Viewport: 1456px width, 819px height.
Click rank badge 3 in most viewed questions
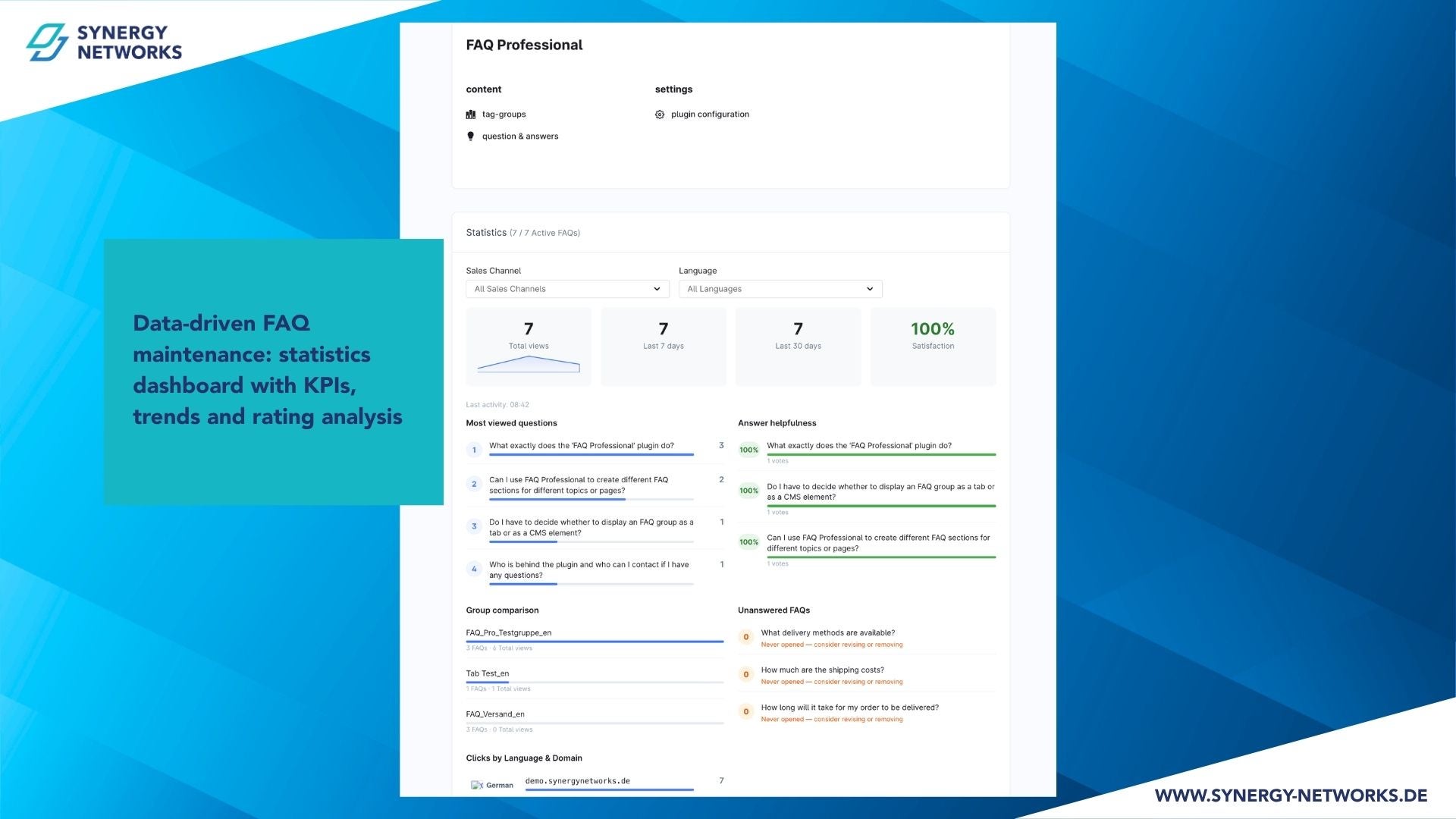click(x=474, y=526)
